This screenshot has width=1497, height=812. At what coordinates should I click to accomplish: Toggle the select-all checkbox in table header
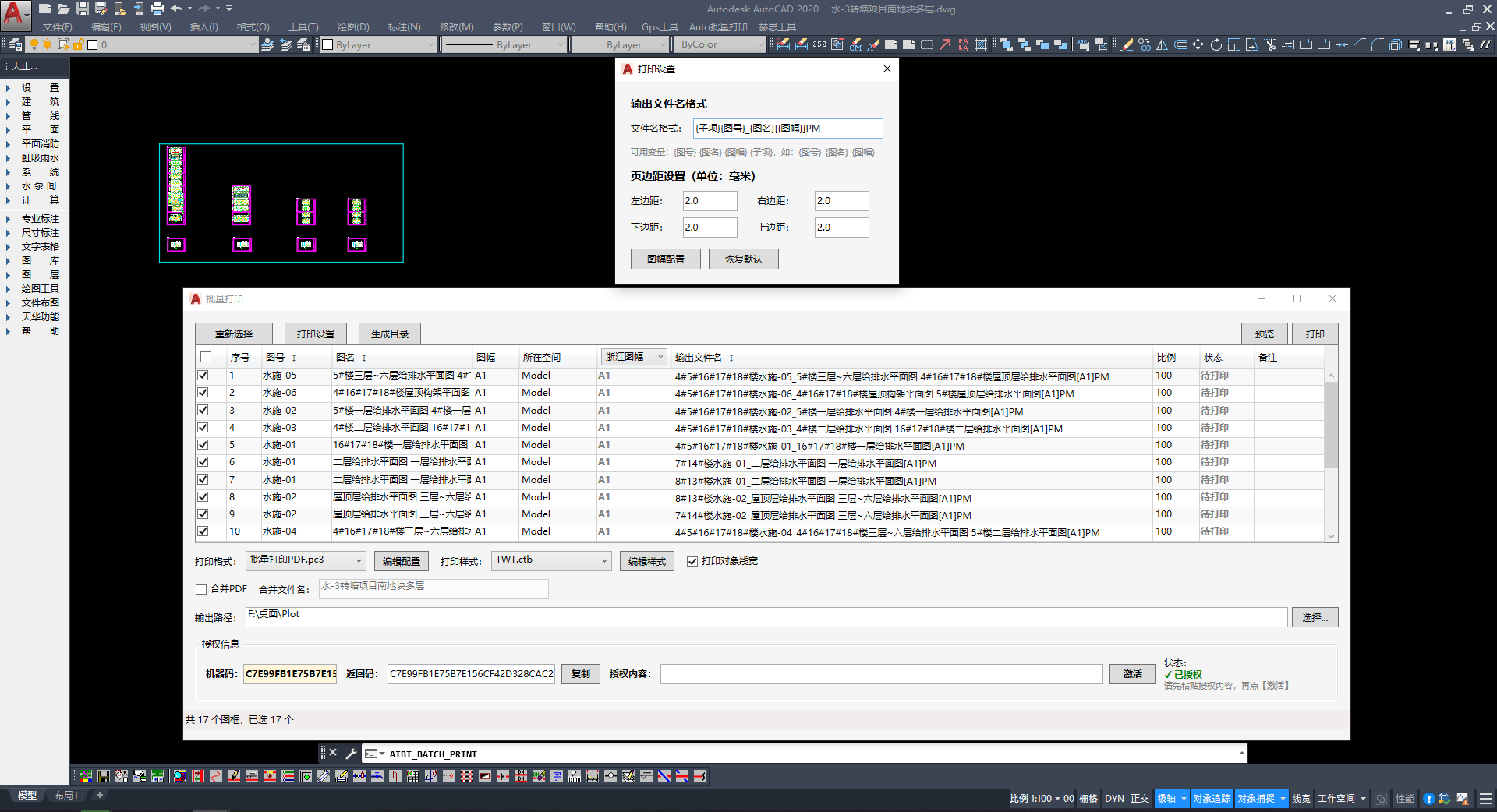tap(206, 357)
